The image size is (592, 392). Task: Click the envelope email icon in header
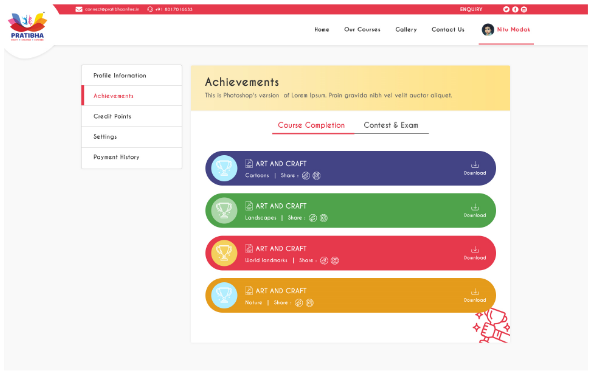point(79,9)
